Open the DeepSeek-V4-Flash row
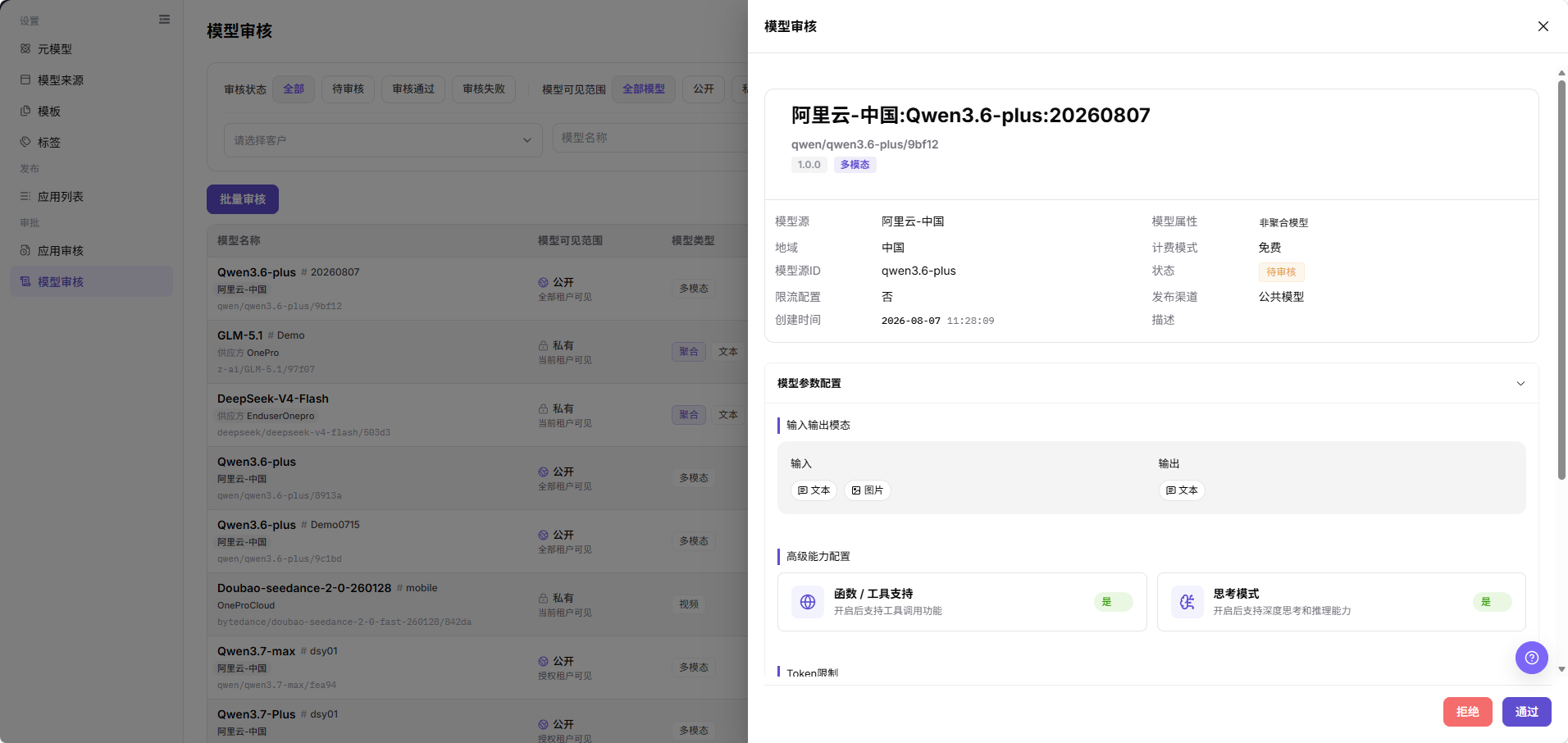 (x=477, y=415)
